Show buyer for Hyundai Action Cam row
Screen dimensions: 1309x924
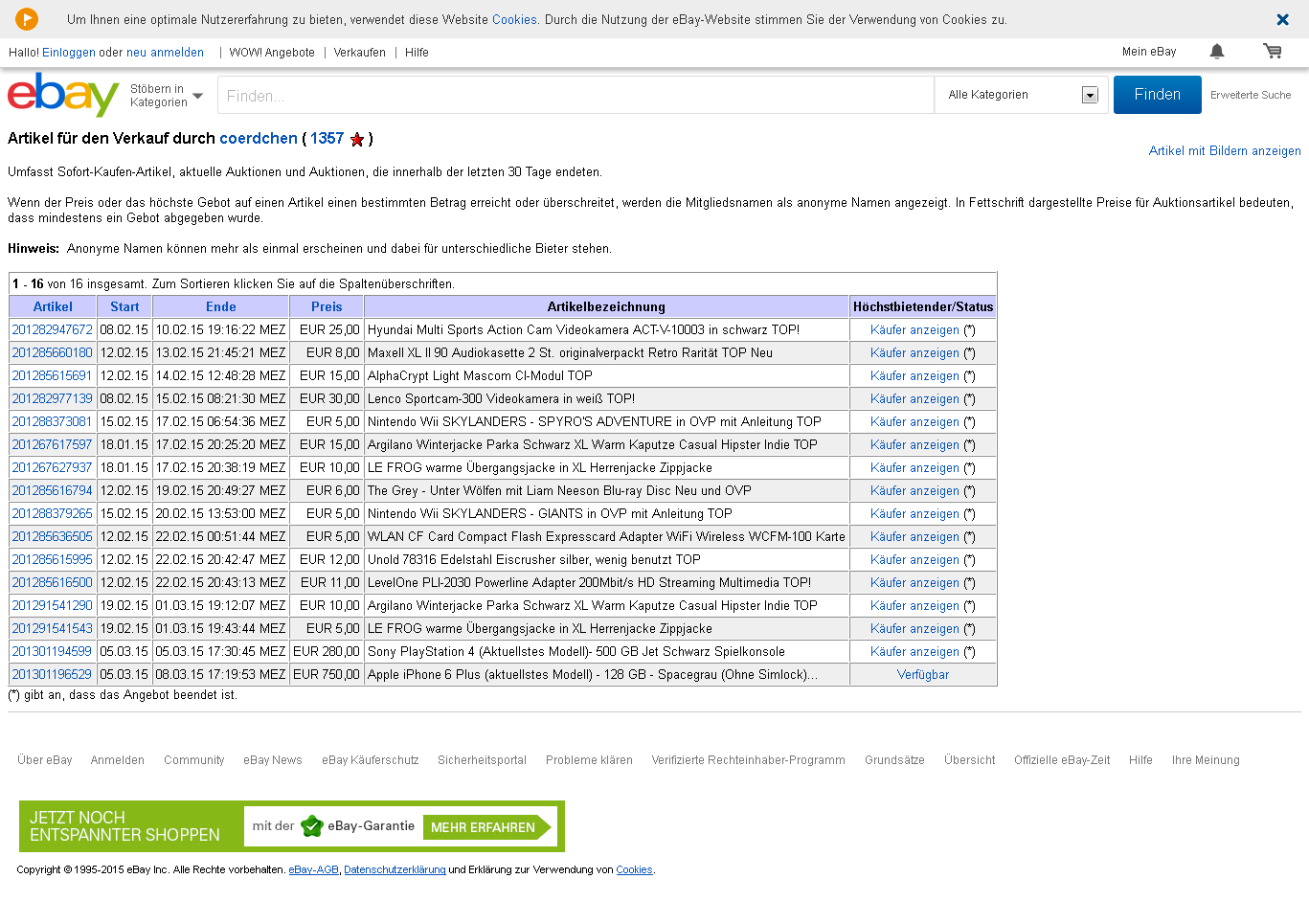coord(914,329)
